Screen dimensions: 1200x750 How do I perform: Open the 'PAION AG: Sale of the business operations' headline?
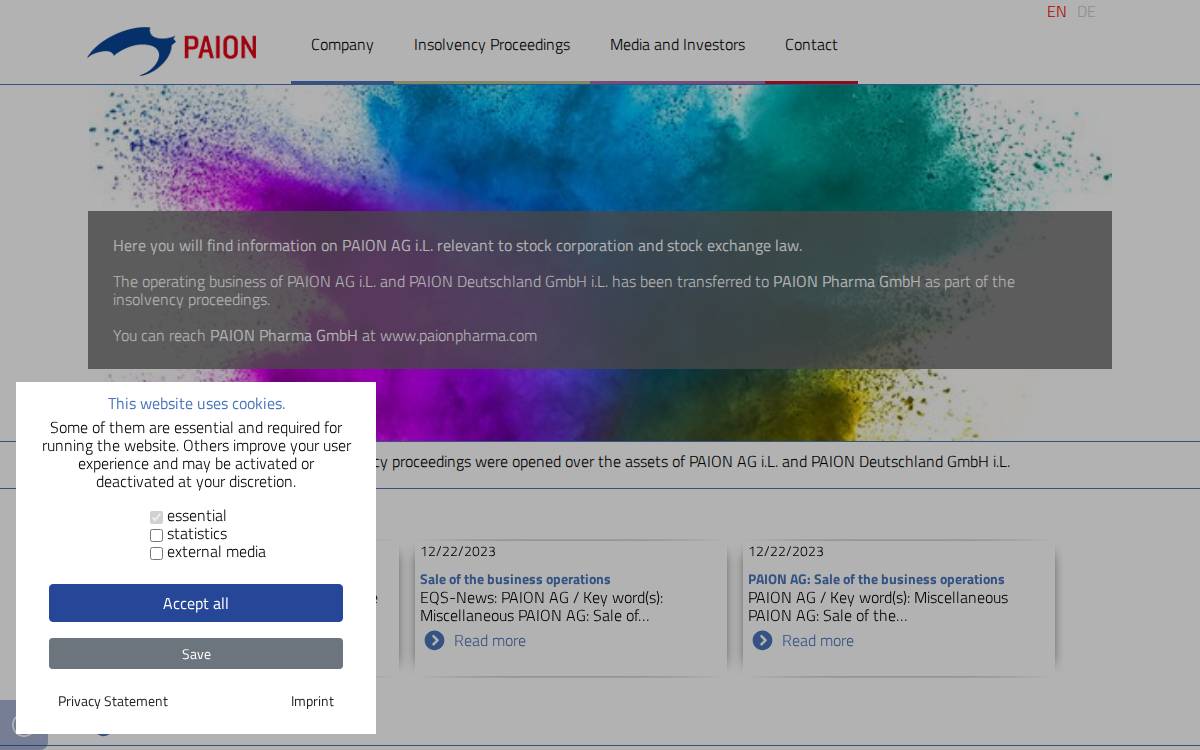coord(876,579)
